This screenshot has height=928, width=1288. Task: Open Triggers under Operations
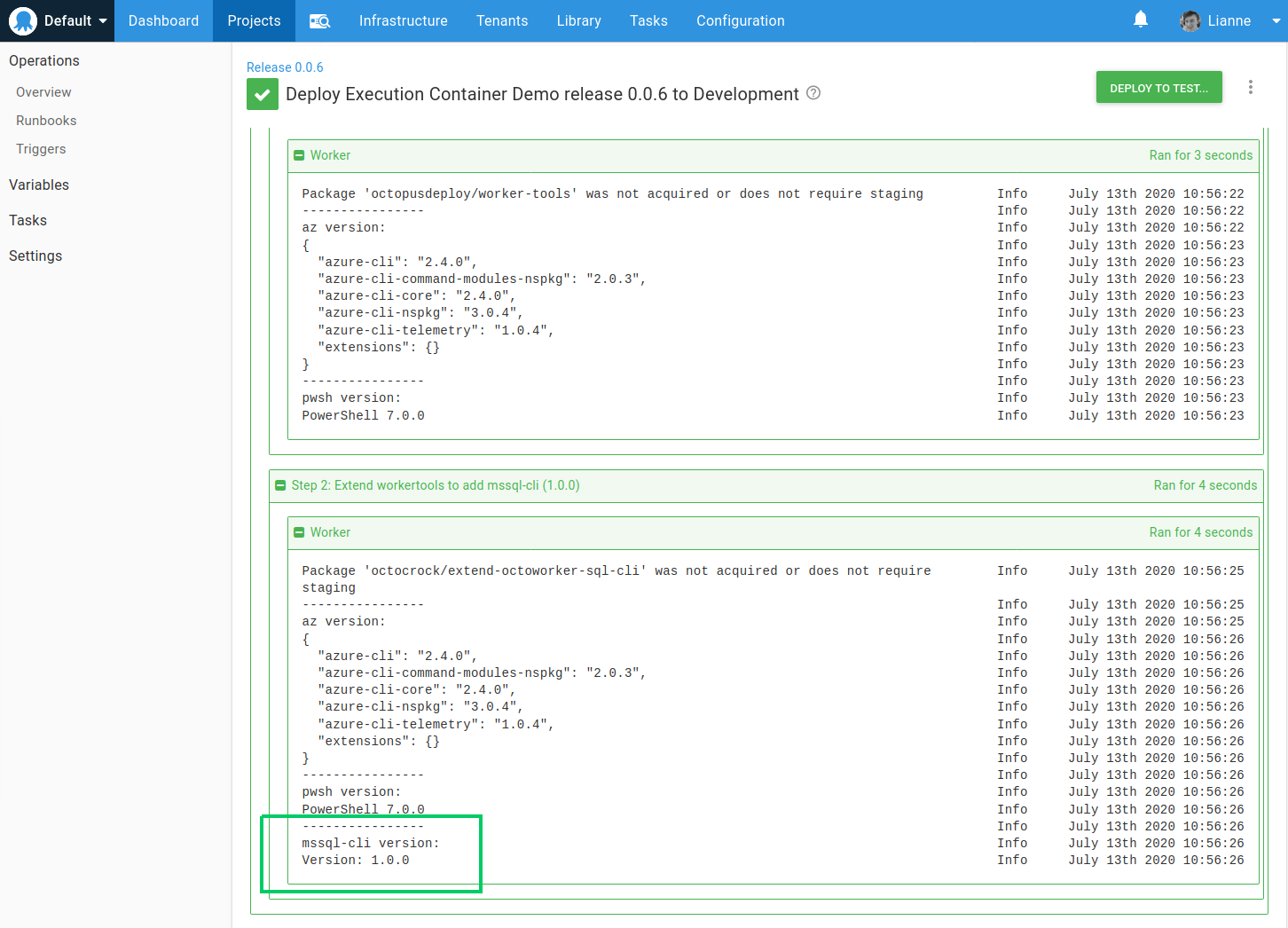point(41,149)
